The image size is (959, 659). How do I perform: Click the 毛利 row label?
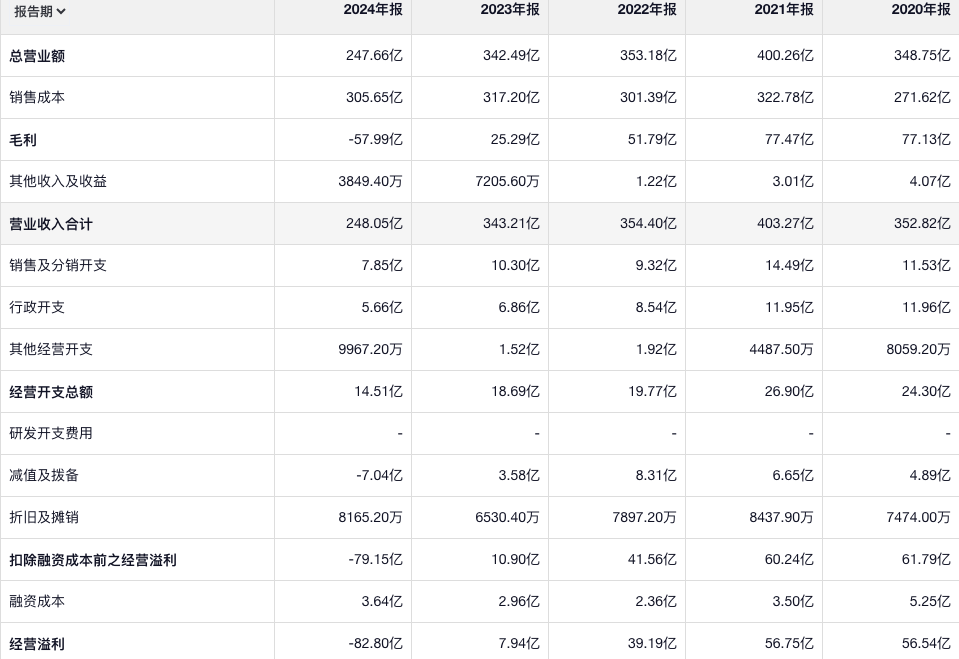pos(23,140)
